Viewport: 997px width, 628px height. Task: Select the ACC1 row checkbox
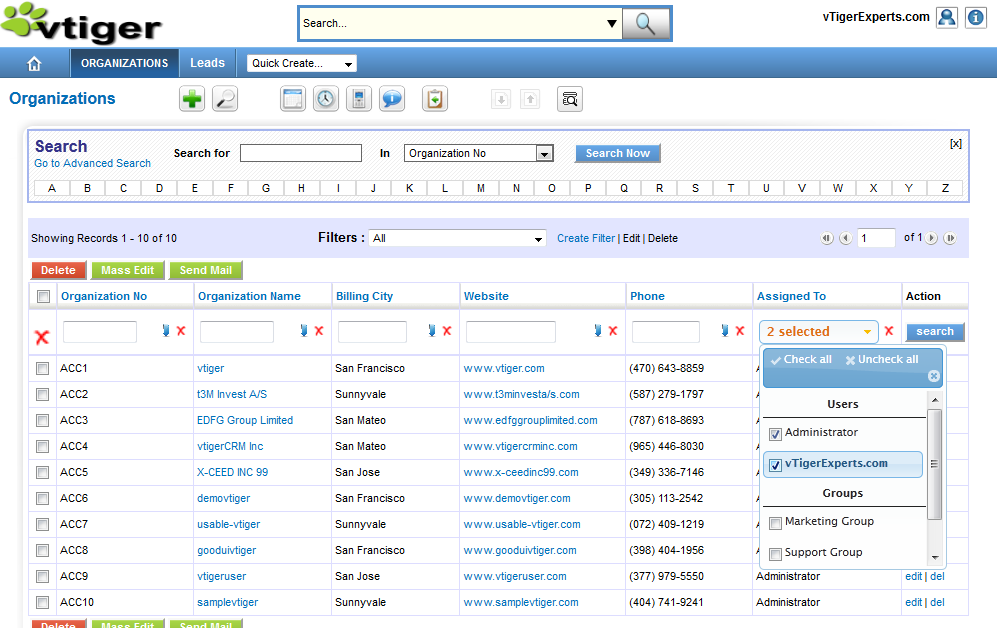(43, 369)
